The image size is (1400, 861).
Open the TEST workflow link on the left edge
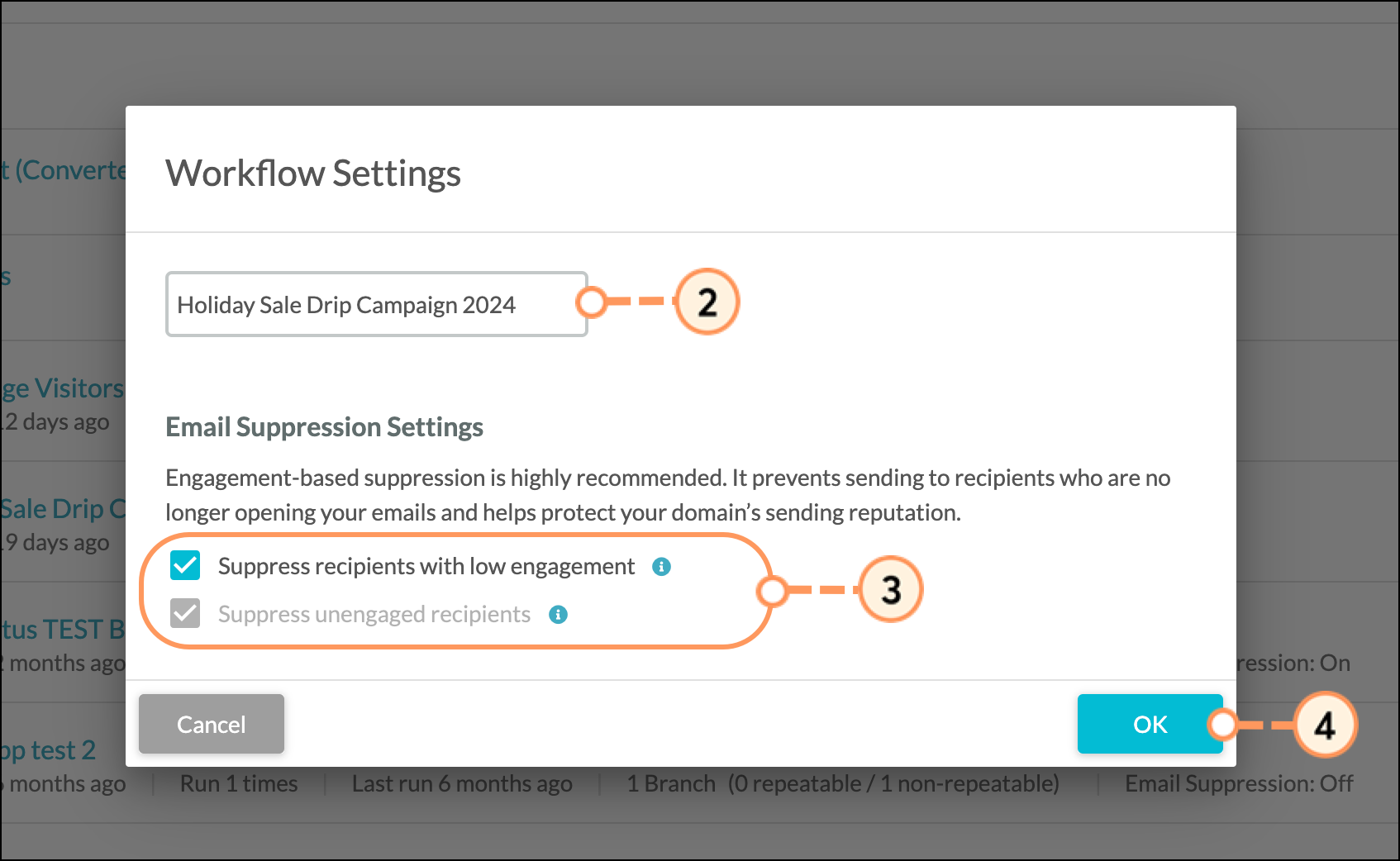point(63,630)
